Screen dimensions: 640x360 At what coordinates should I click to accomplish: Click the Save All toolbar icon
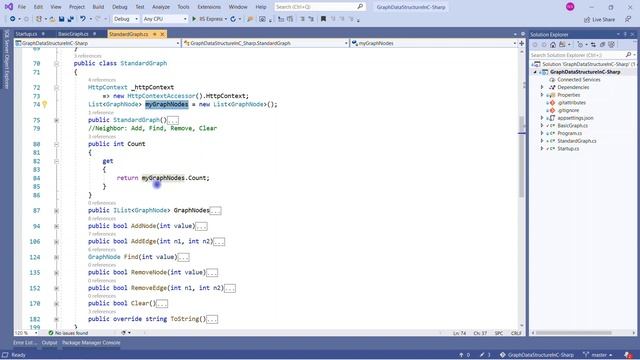(70, 19)
